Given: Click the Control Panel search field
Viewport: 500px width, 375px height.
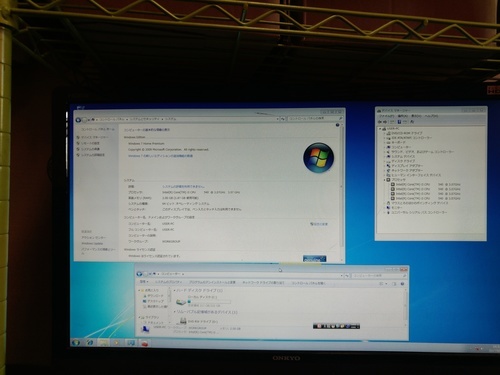Looking at the screenshot, I should [x=315, y=118].
